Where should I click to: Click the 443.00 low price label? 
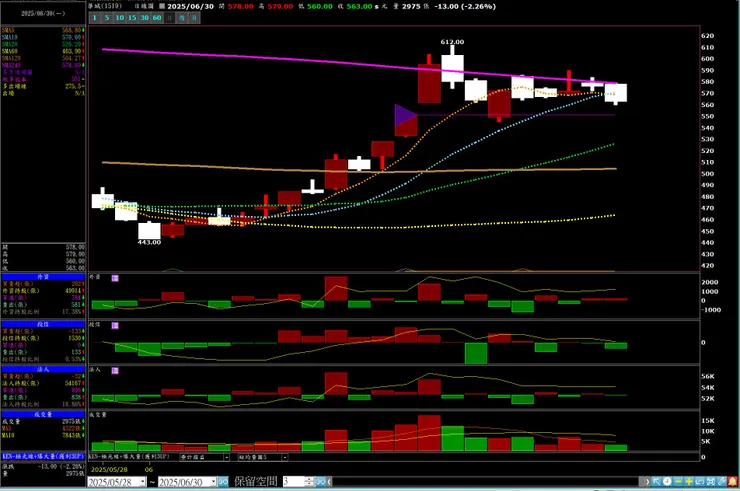tap(149, 242)
